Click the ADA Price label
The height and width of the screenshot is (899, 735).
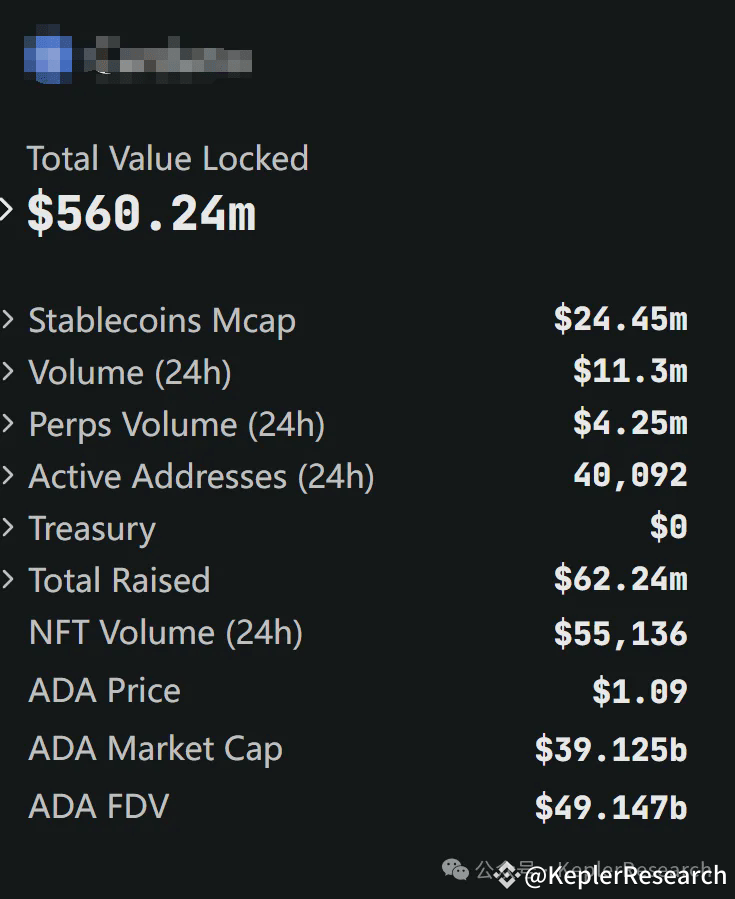coord(105,691)
